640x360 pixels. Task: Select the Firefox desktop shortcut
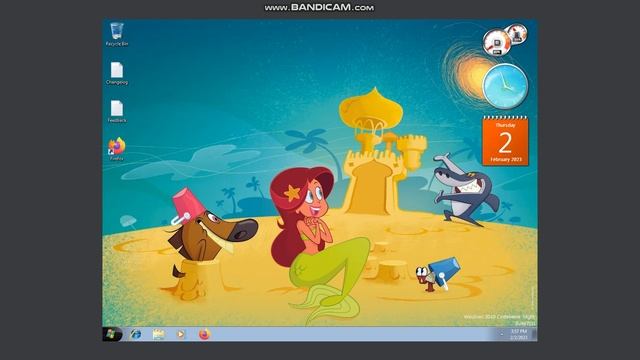click(117, 149)
